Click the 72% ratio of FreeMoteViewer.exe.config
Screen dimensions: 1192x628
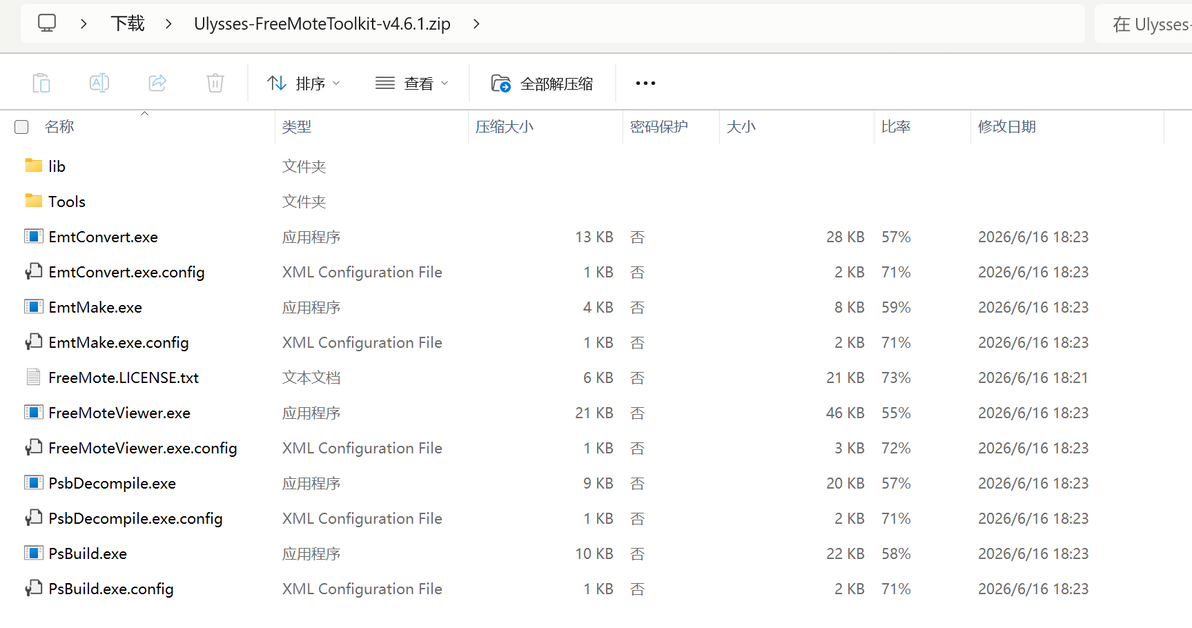coord(896,448)
